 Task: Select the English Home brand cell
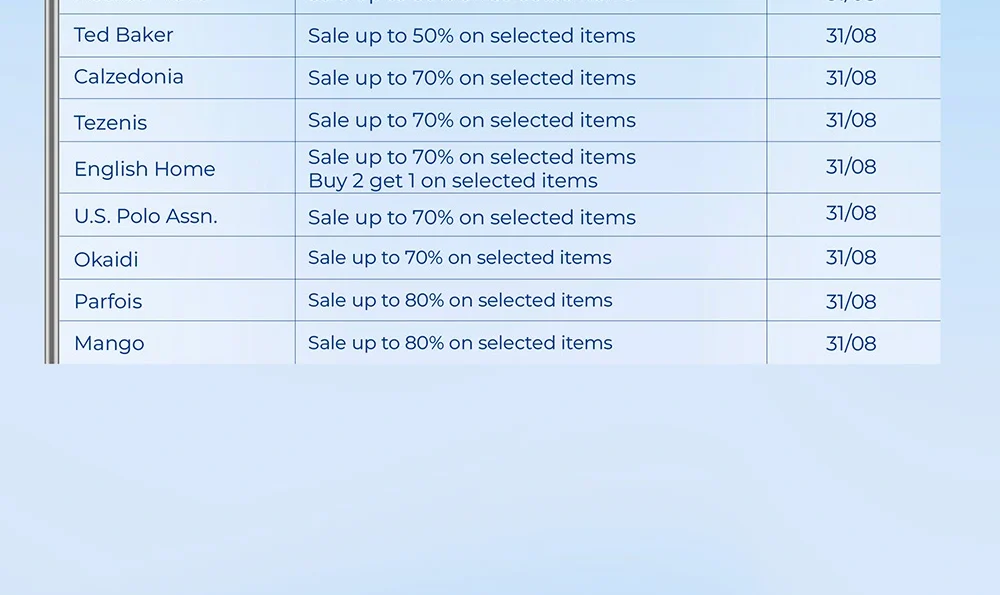145,169
